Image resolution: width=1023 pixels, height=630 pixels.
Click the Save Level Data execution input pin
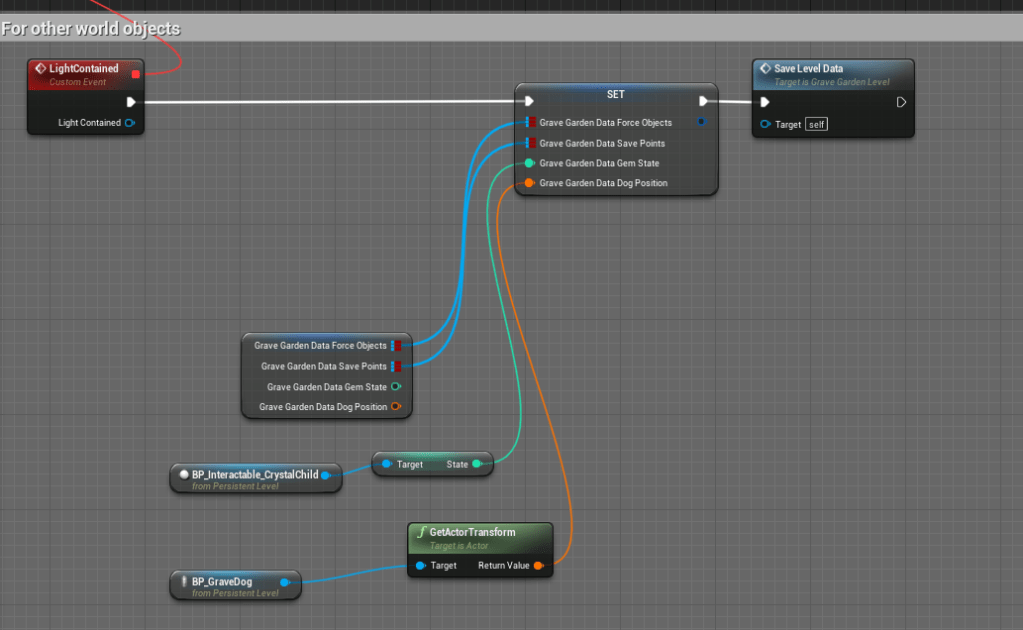765,102
